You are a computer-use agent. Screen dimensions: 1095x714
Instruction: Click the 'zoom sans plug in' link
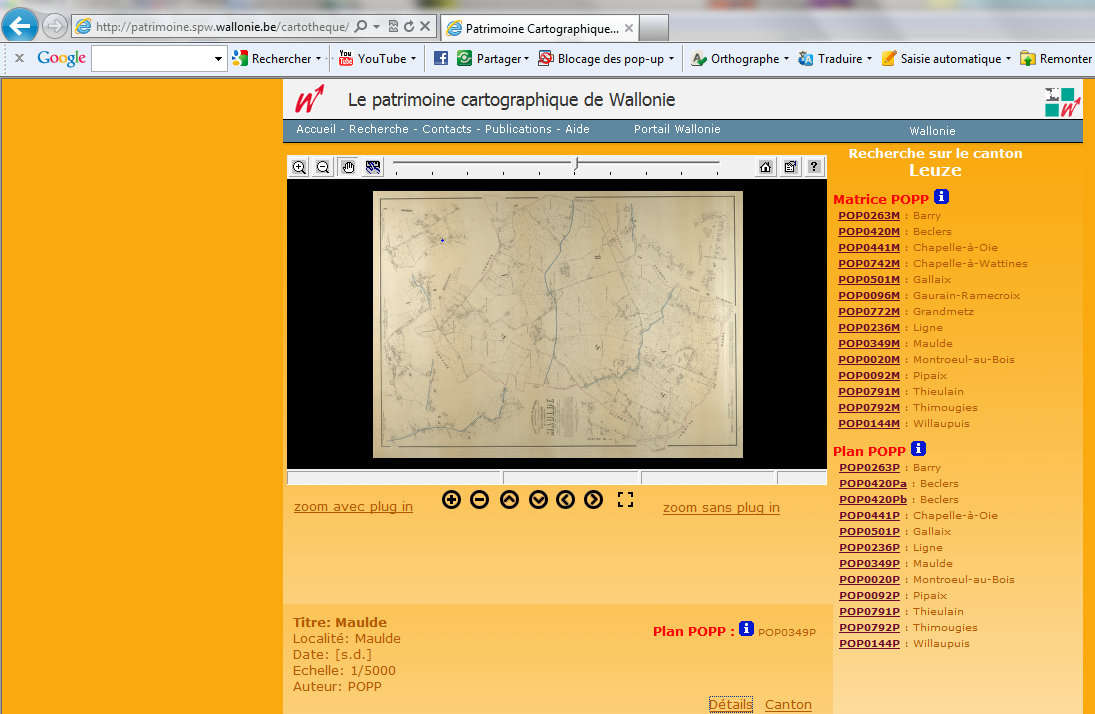coord(721,508)
